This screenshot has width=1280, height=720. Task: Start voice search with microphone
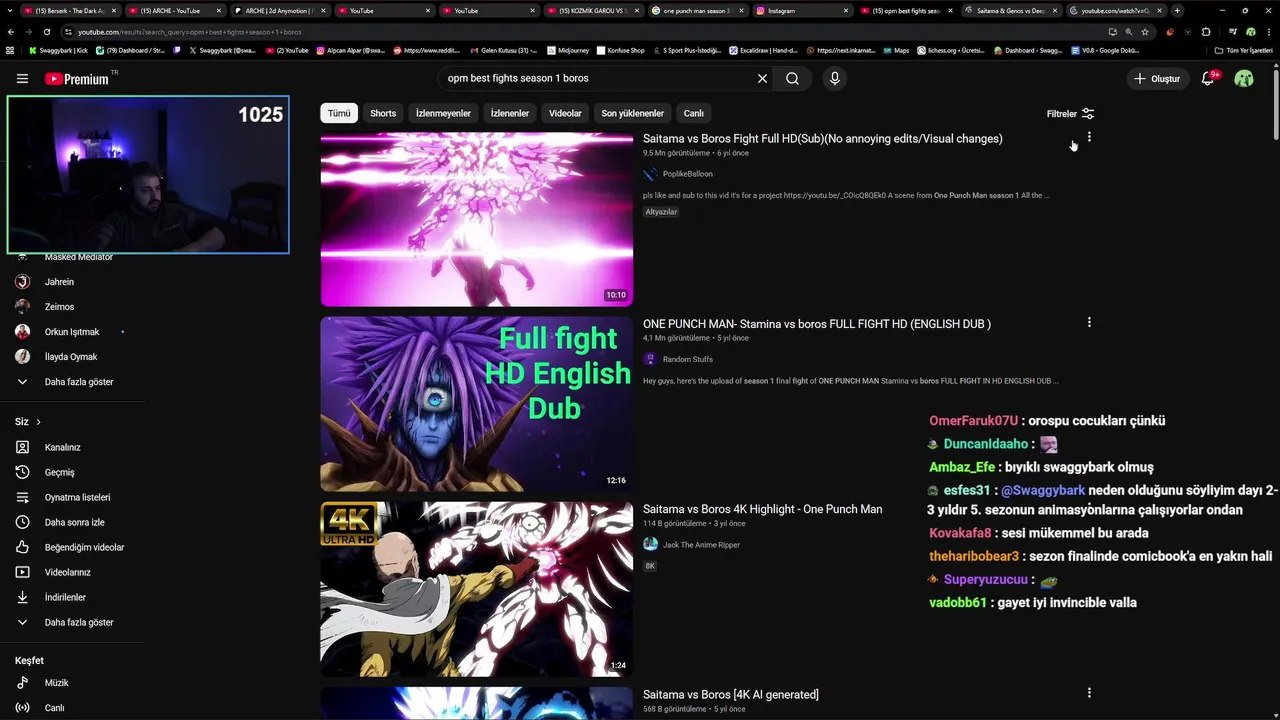click(x=835, y=78)
